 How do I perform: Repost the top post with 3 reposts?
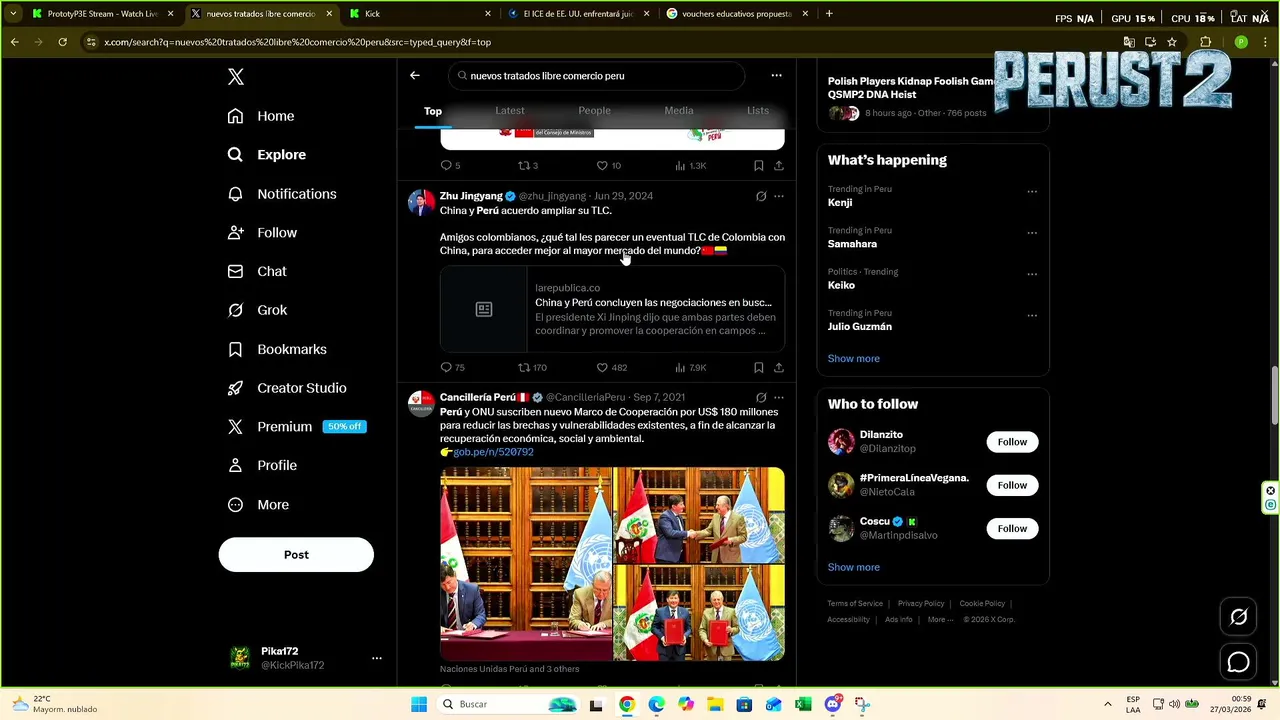click(x=527, y=166)
